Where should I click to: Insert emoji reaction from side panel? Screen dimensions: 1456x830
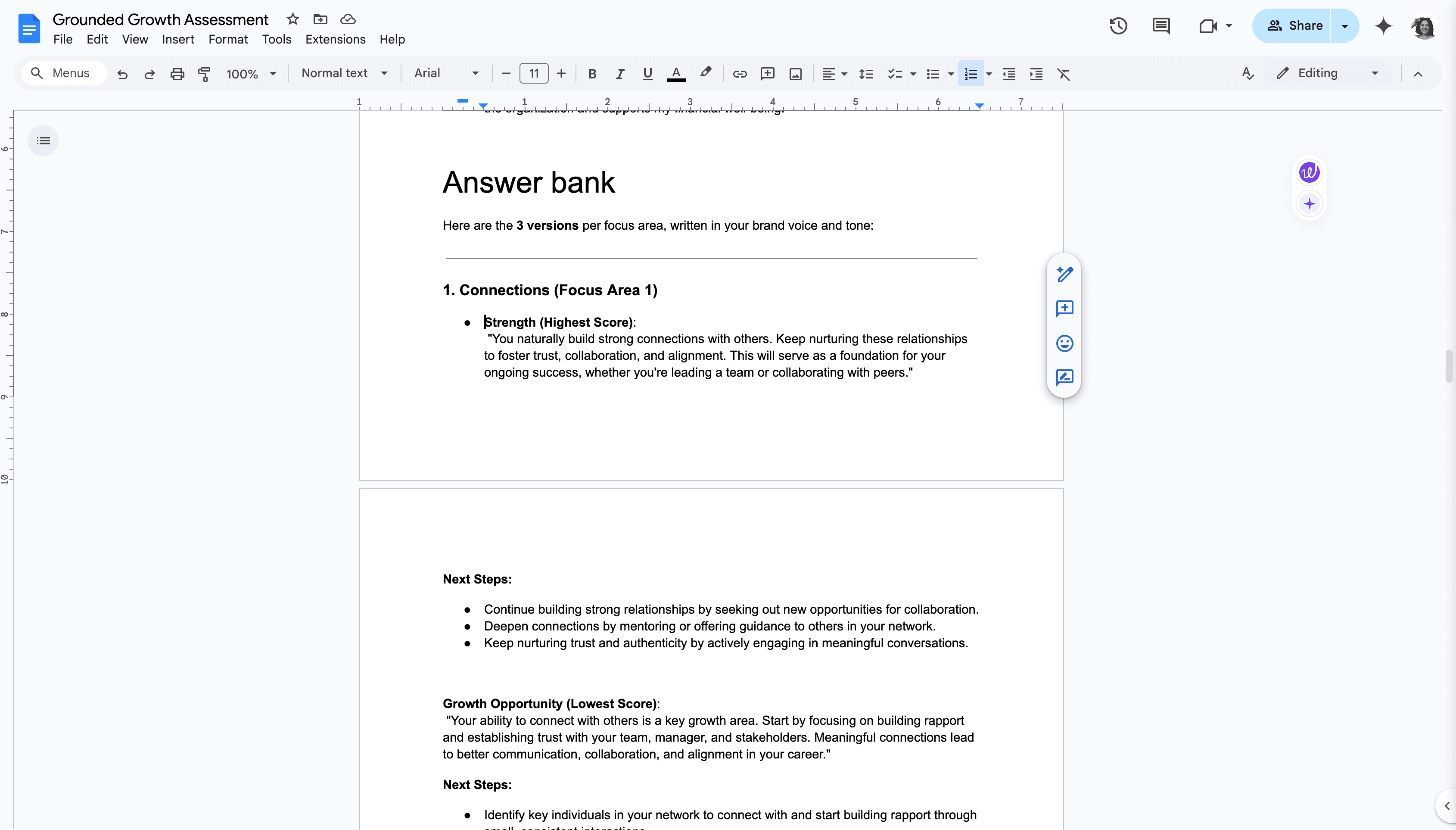1064,343
